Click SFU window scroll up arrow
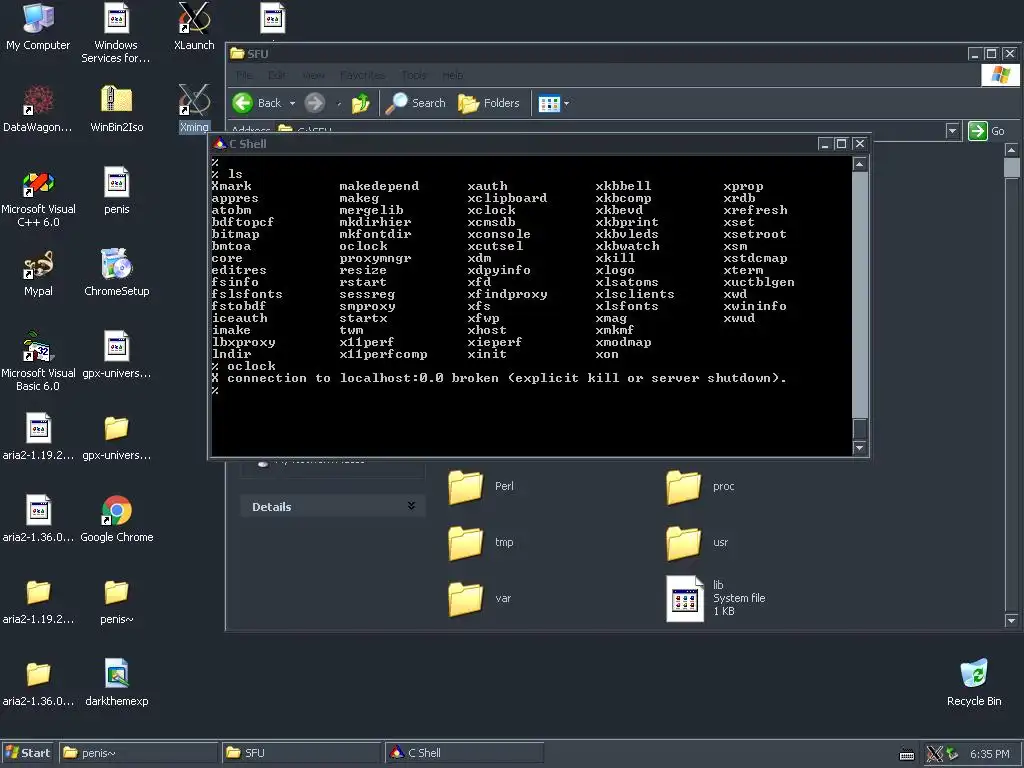The image size is (1024, 768). pos(1011,150)
